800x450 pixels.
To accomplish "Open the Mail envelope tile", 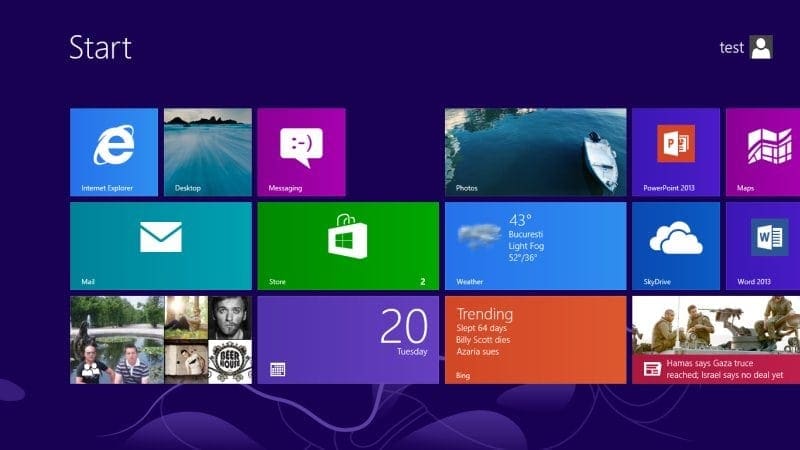I will (160, 245).
